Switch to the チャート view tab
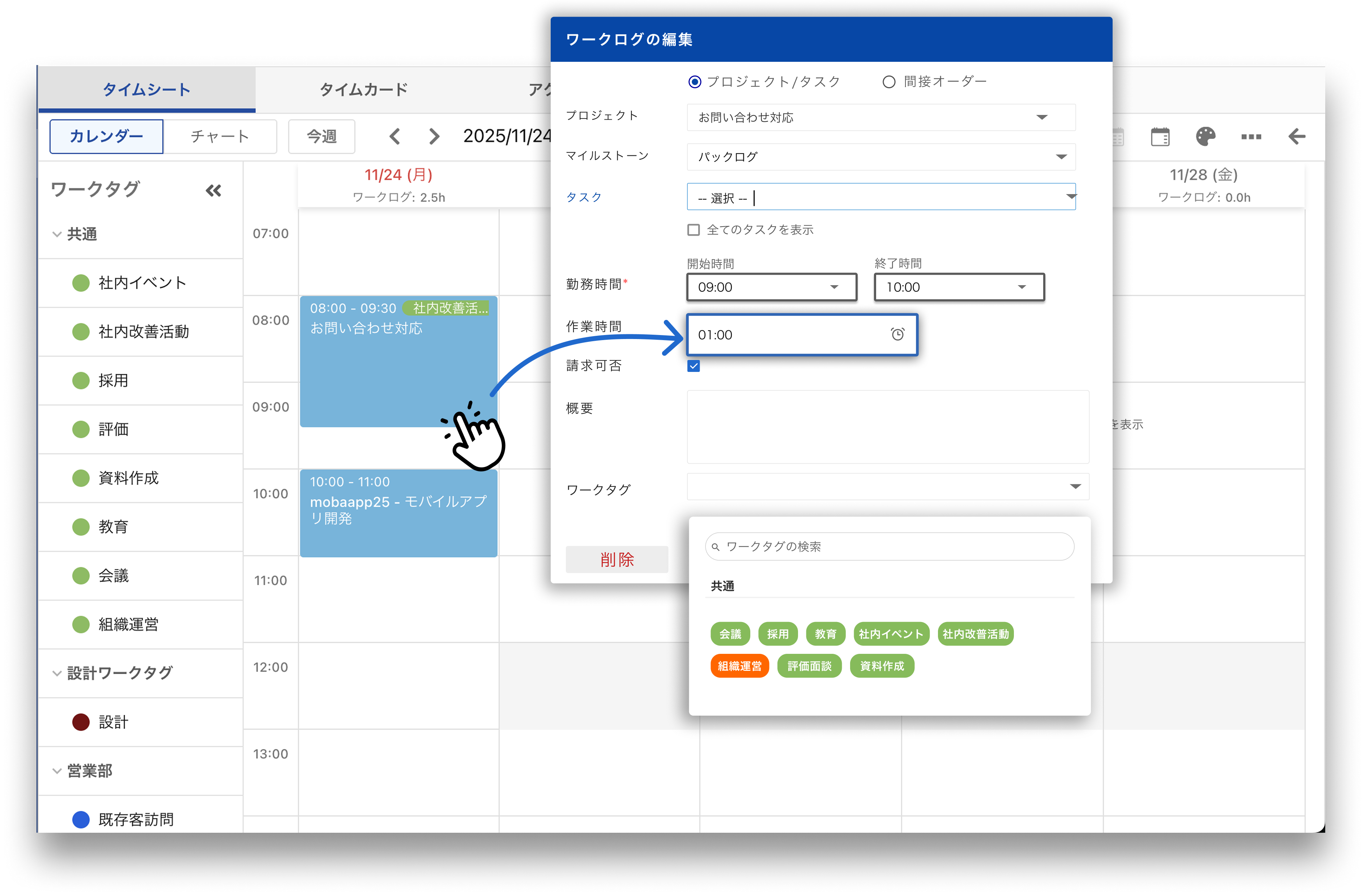Viewport: 1365px width, 896px height. tap(219, 136)
